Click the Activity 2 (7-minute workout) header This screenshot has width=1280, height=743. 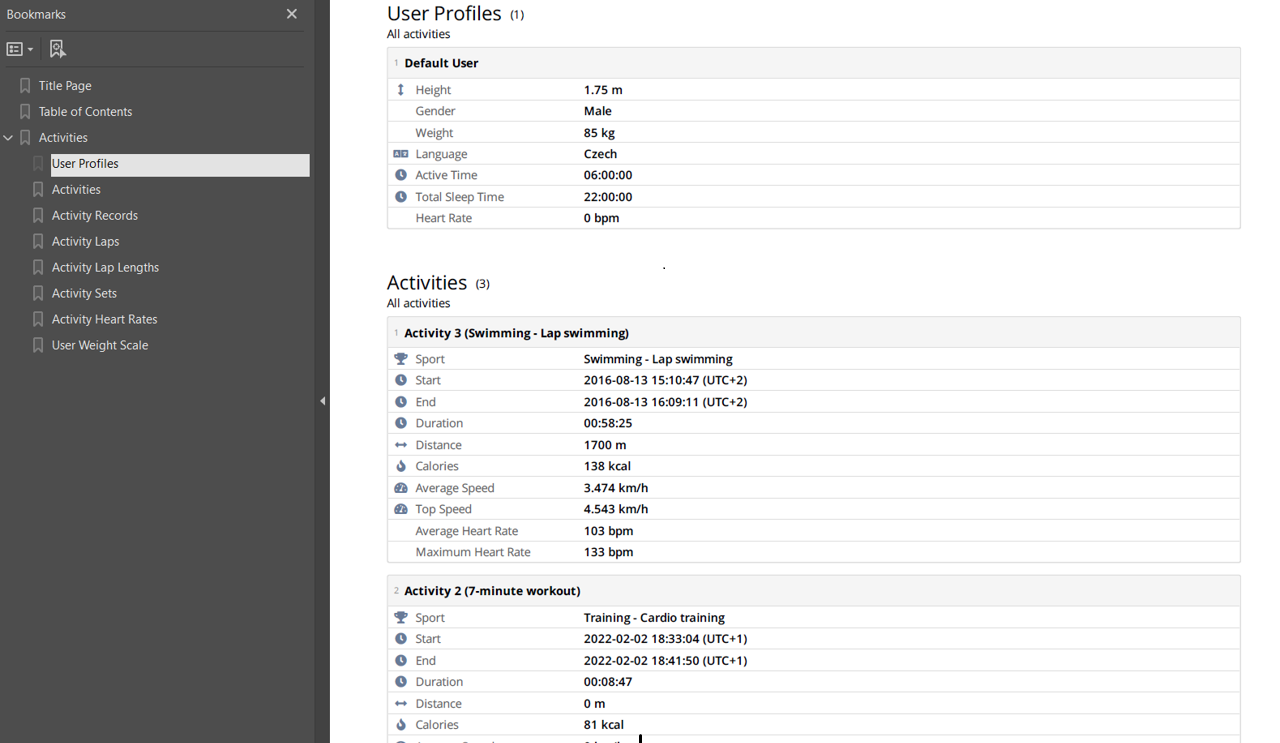coord(492,591)
